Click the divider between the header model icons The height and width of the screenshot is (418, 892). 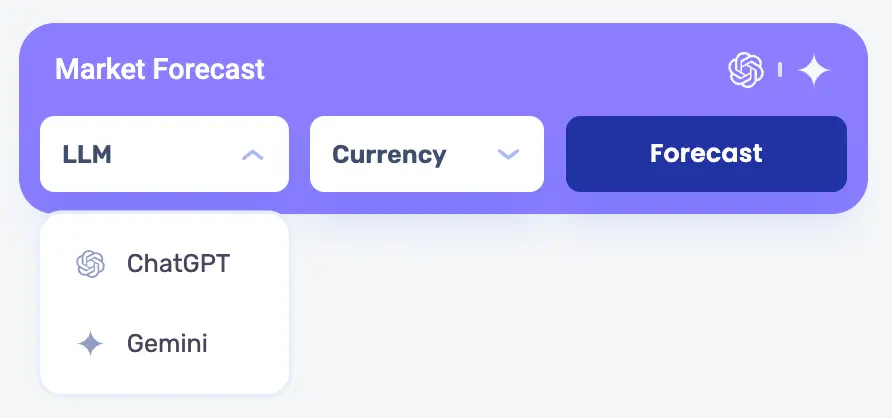click(780, 70)
